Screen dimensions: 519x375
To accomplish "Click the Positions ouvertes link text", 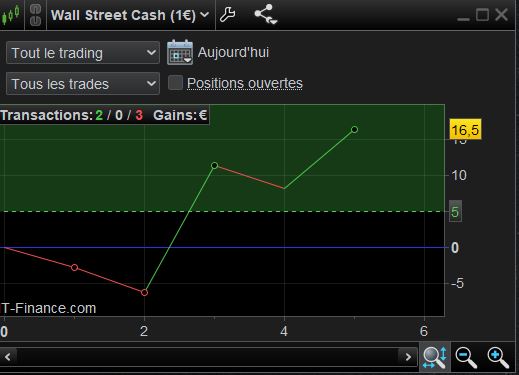I will pos(245,83).
